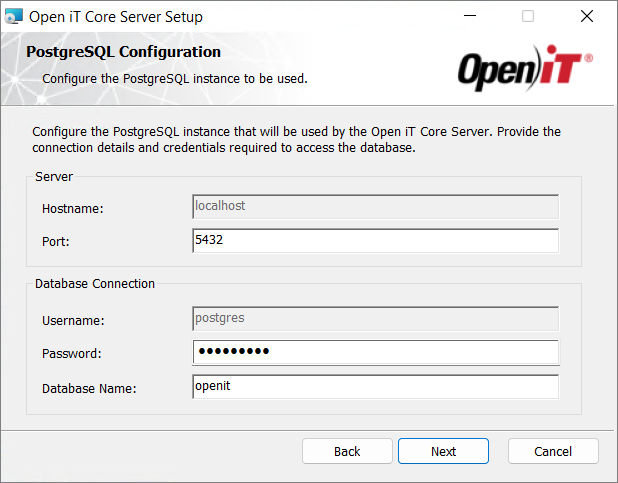
Task: Click the 'Hostname:' label
Action: [x=73, y=209]
